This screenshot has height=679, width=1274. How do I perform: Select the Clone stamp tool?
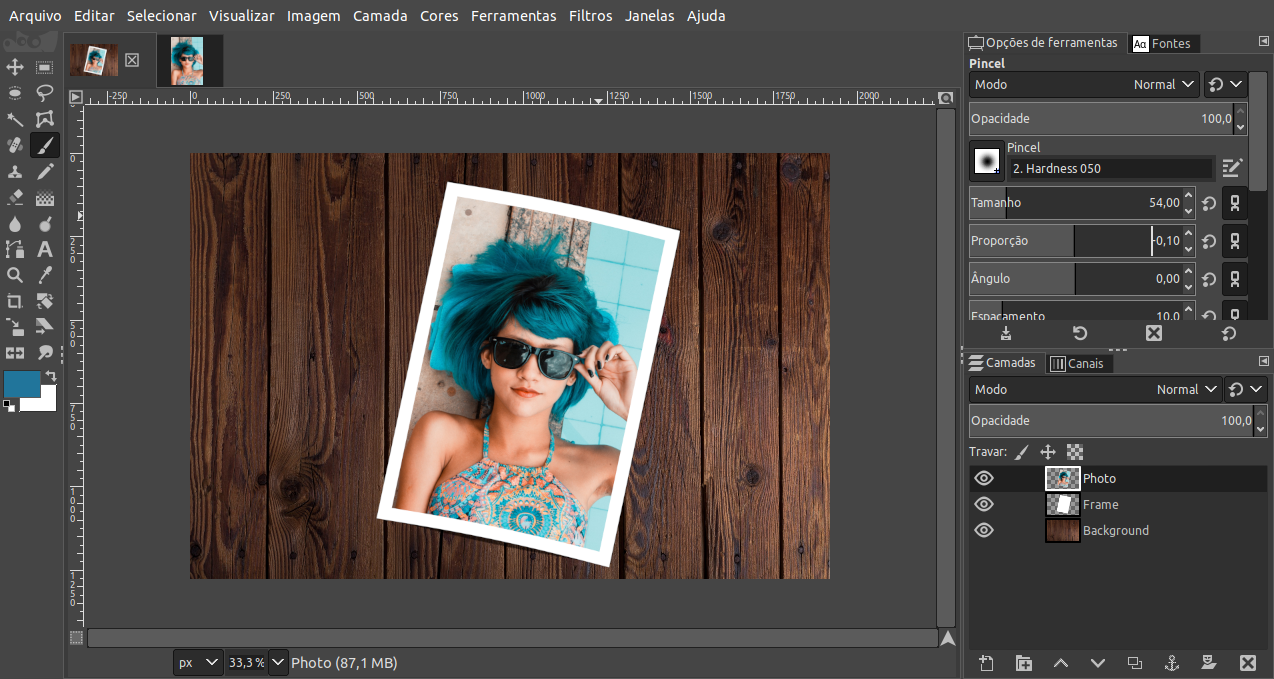(x=14, y=171)
